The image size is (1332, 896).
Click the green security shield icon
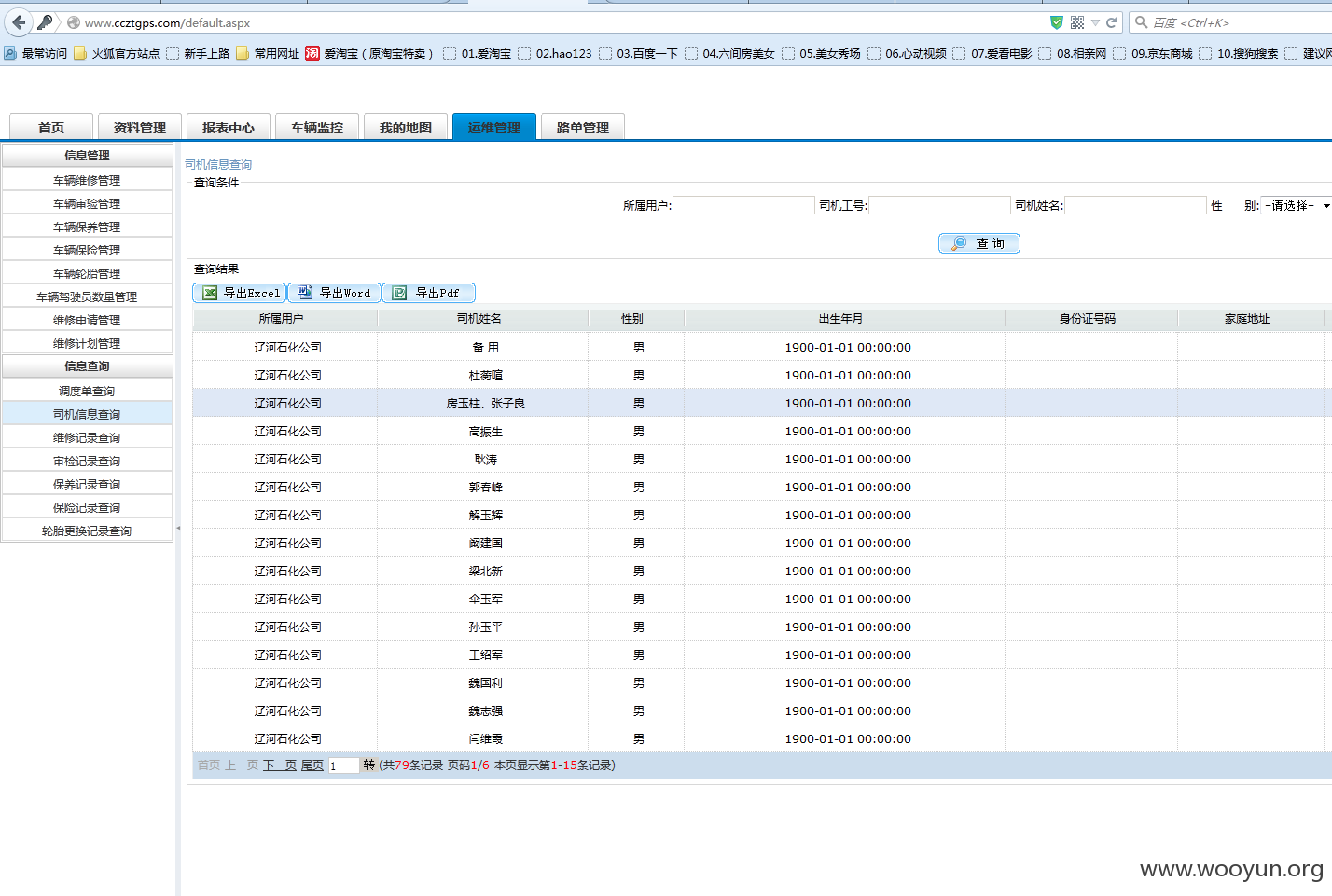click(x=1056, y=22)
